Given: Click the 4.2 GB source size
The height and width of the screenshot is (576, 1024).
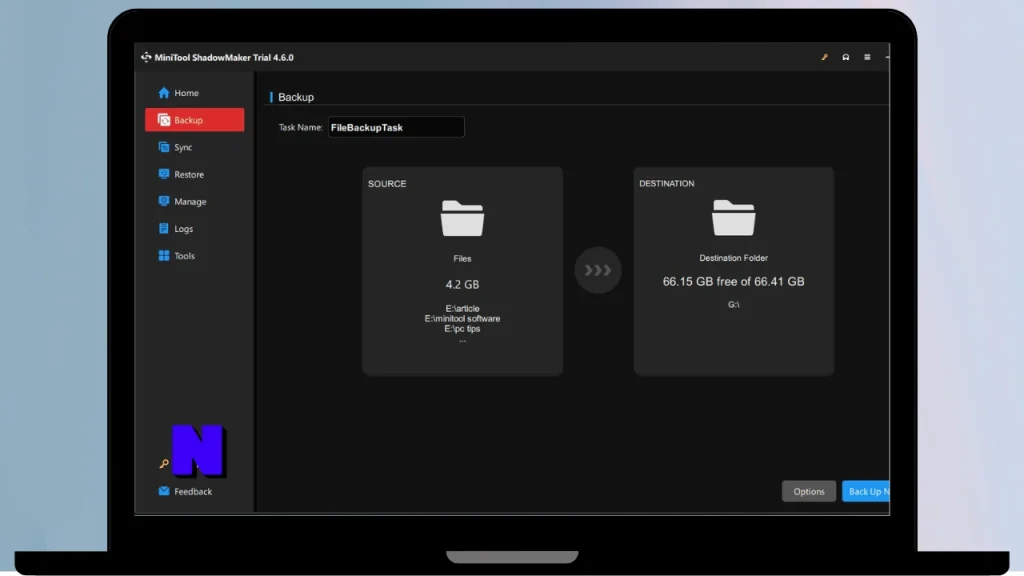Looking at the screenshot, I should point(462,285).
